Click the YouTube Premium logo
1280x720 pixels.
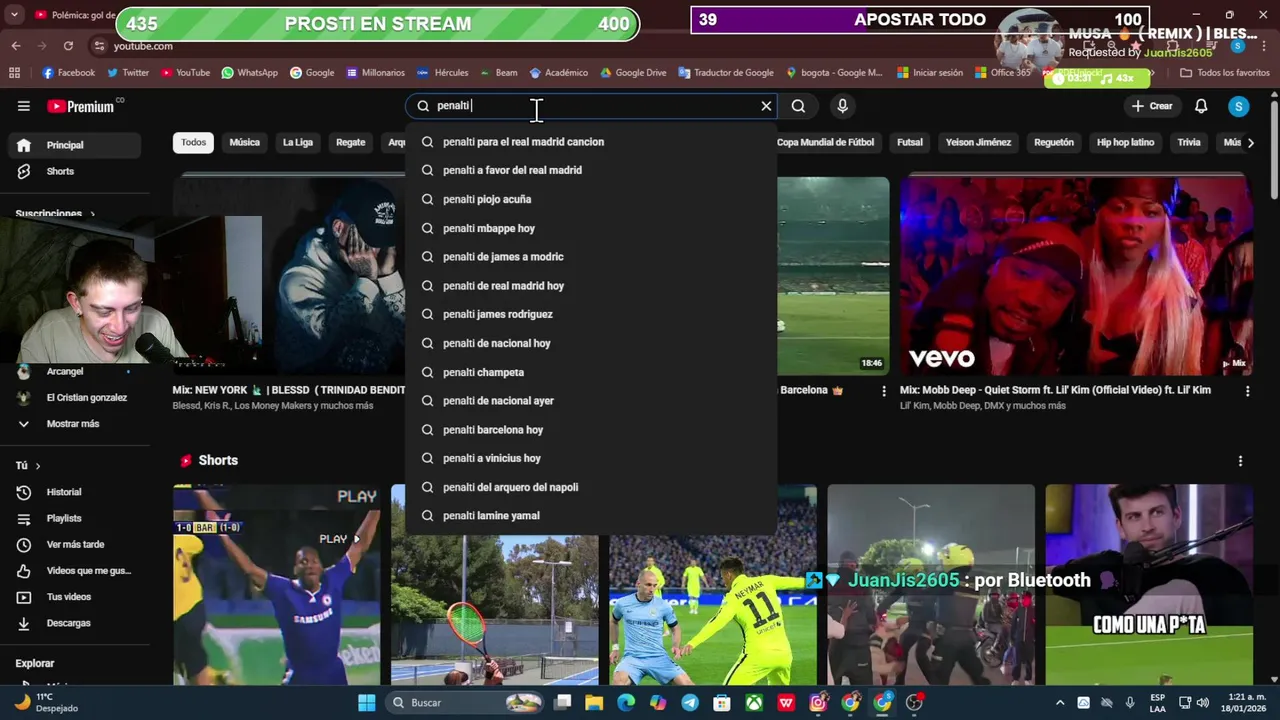[x=81, y=106]
